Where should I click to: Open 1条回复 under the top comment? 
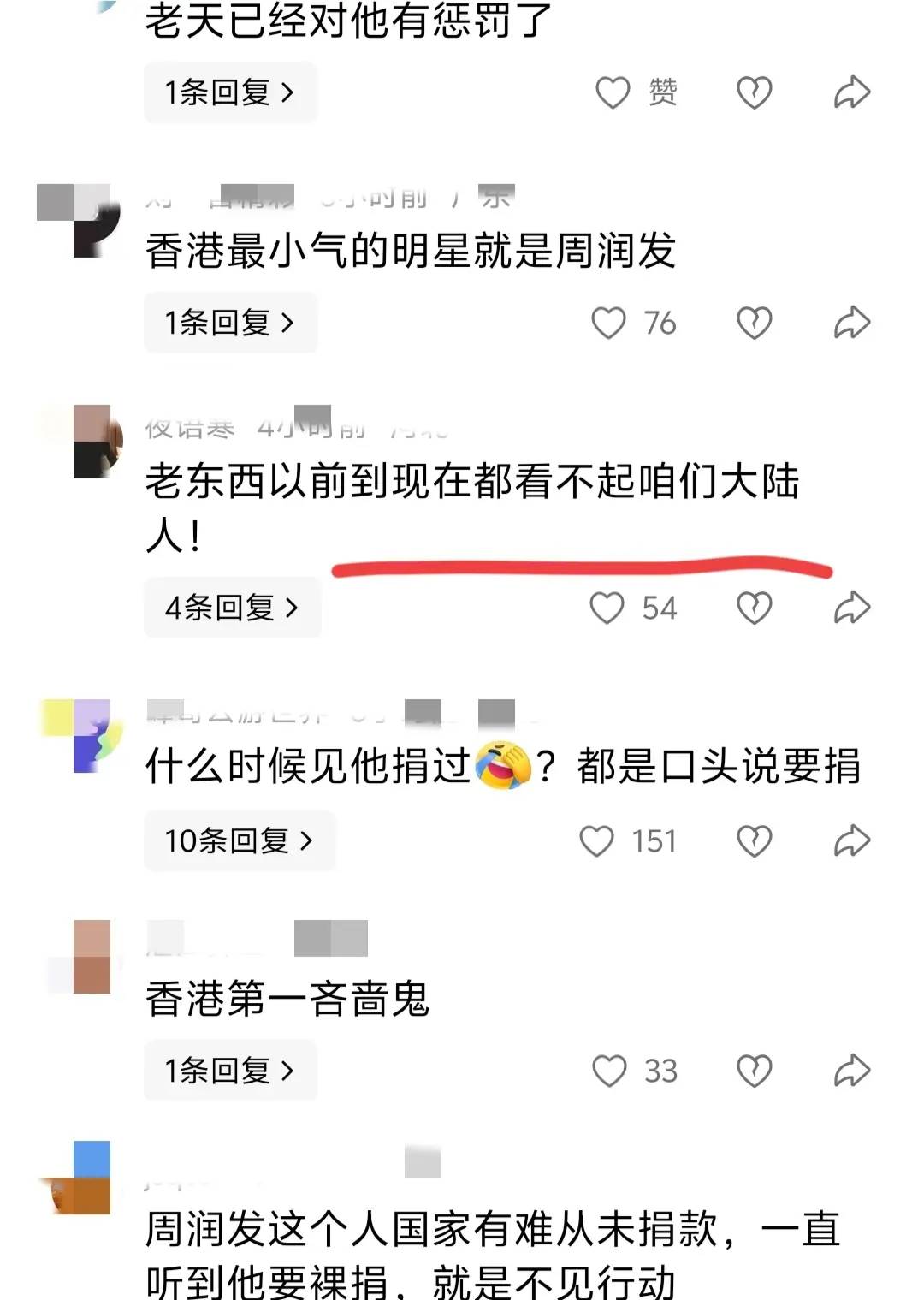(x=230, y=92)
